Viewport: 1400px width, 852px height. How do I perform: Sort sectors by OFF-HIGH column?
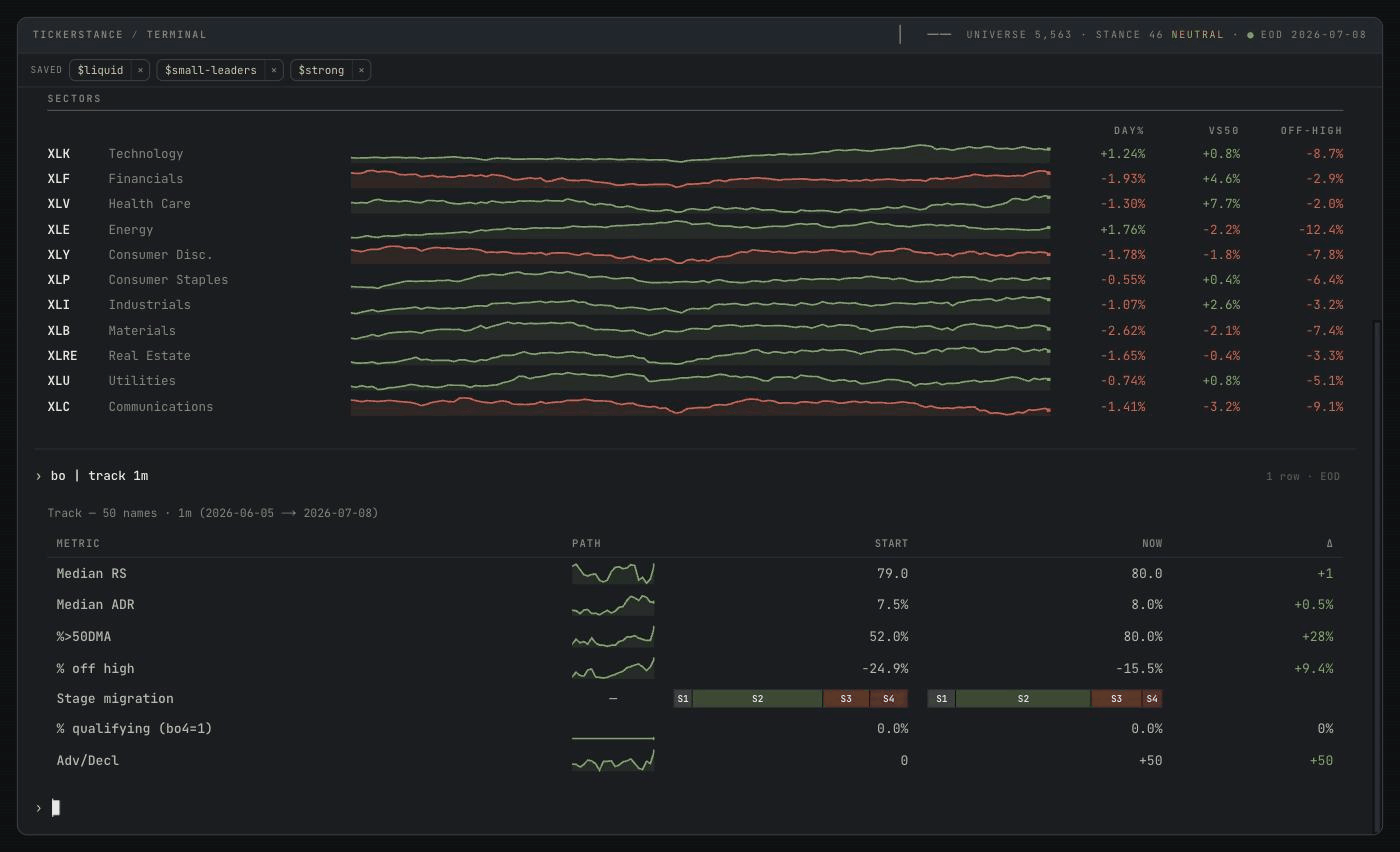pos(1311,131)
